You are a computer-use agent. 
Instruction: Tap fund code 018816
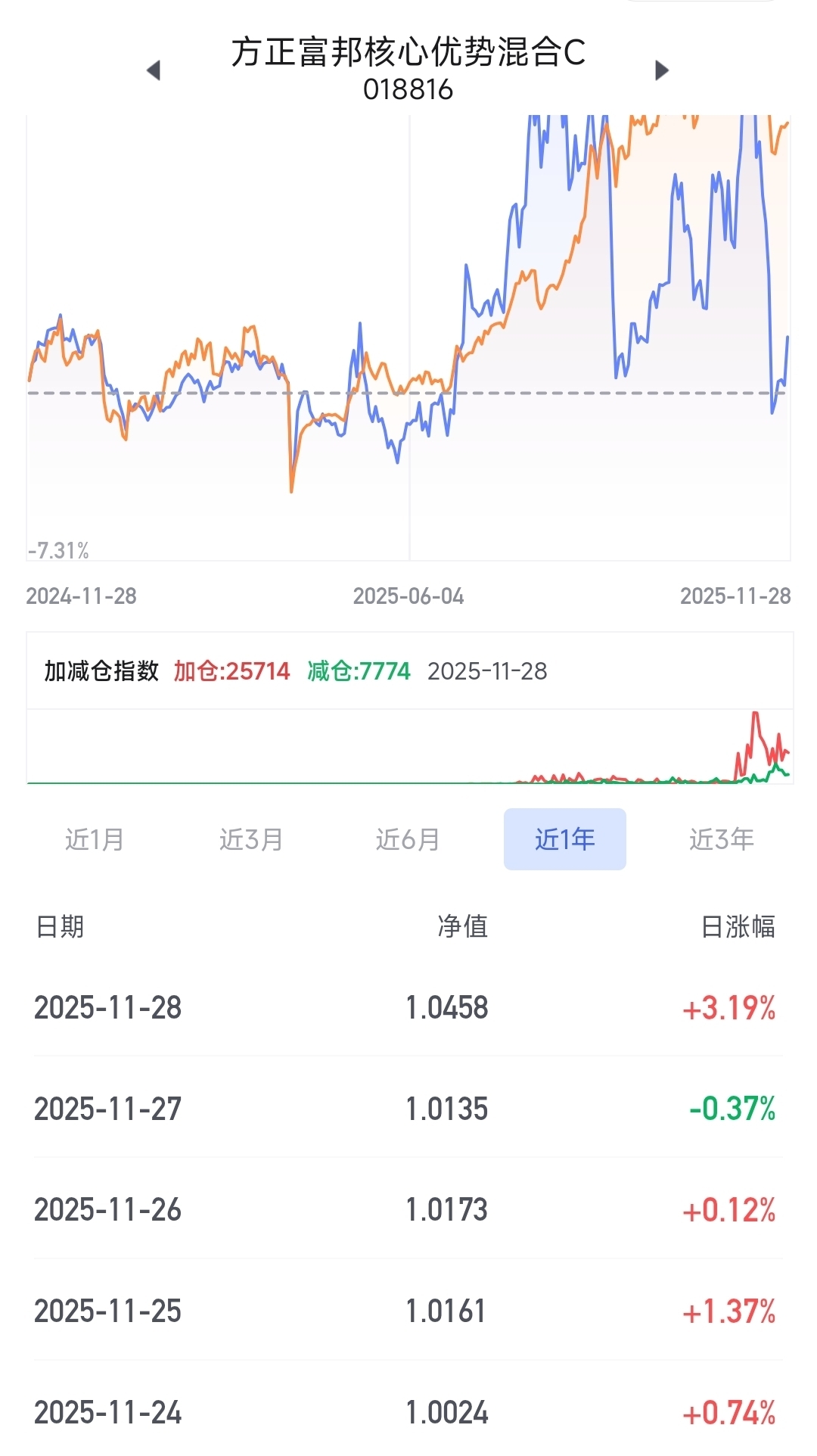click(408, 89)
